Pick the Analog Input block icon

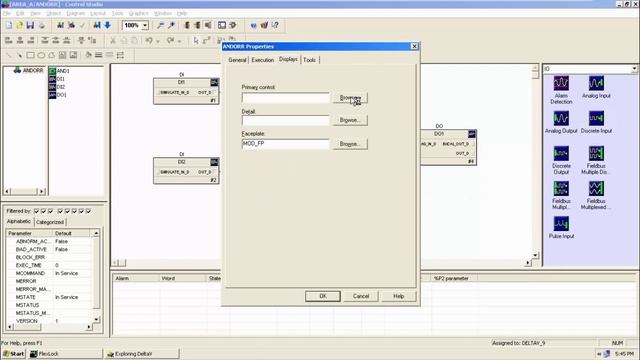[596, 83]
